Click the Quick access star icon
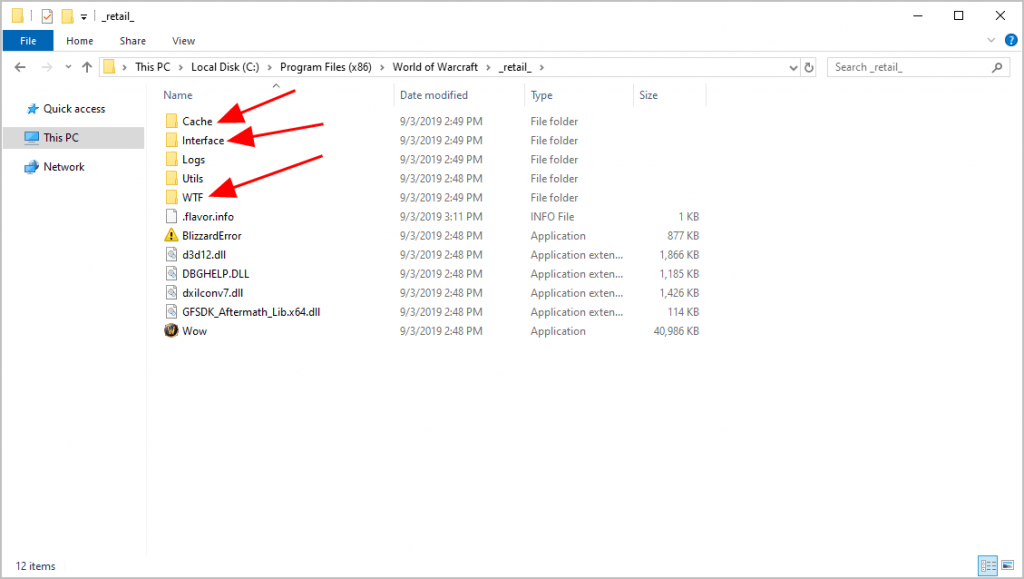The height and width of the screenshot is (579, 1024). [x=32, y=109]
